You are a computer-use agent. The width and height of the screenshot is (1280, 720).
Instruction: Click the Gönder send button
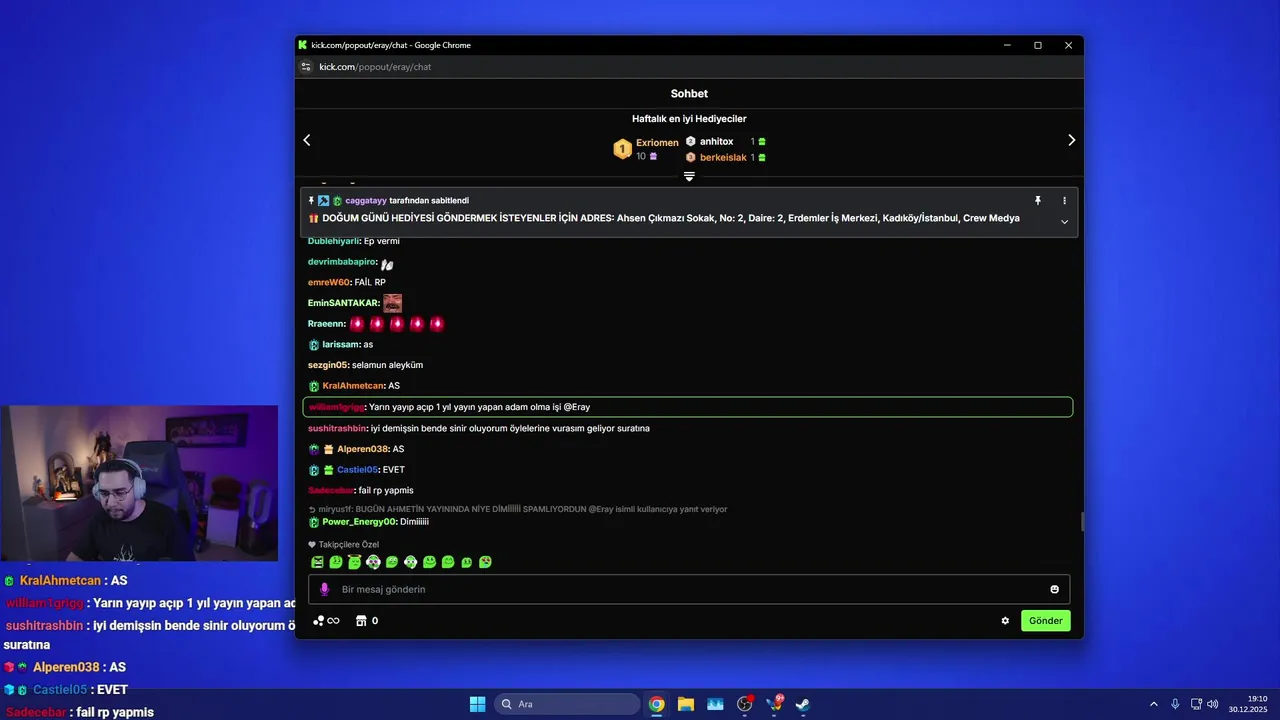coord(1045,621)
